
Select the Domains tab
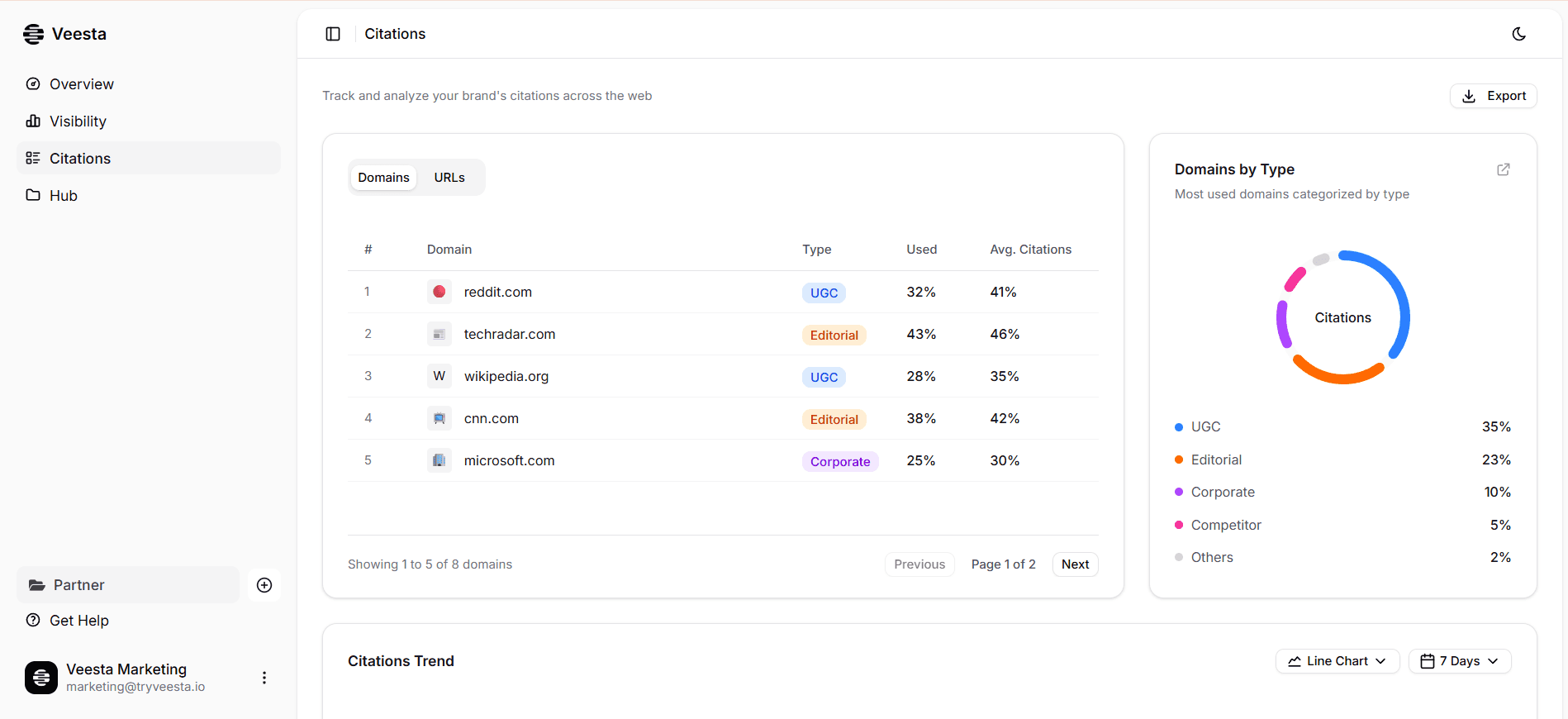[x=383, y=178]
